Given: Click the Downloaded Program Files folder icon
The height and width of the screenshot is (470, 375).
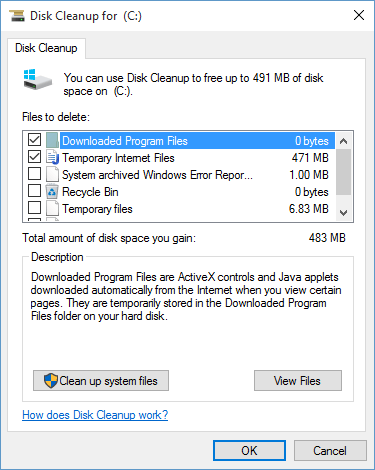Looking at the screenshot, I should pos(52,141).
